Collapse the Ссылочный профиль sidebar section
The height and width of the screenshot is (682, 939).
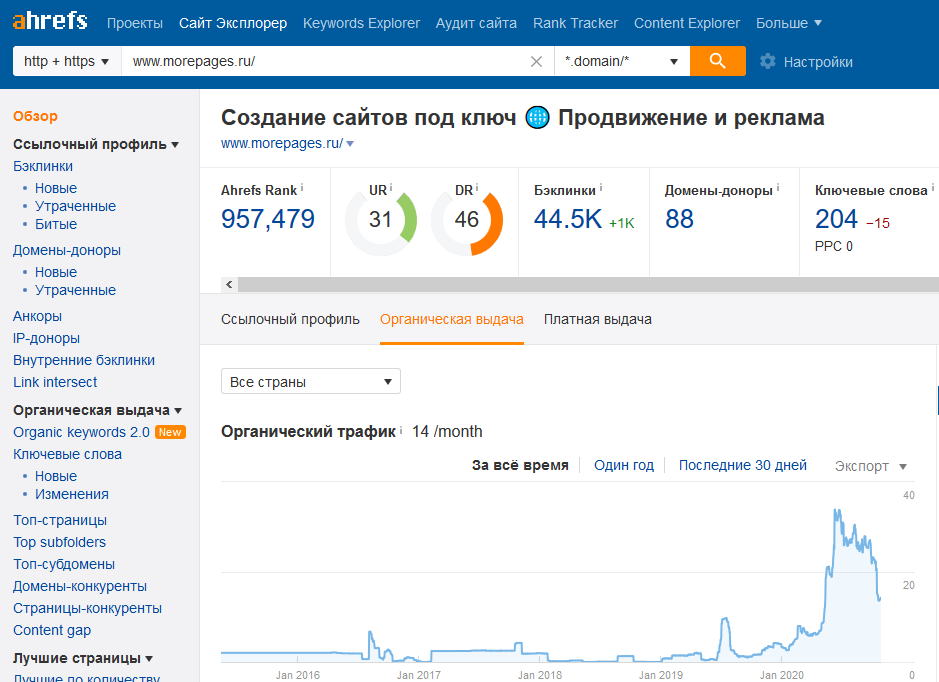coord(96,144)
